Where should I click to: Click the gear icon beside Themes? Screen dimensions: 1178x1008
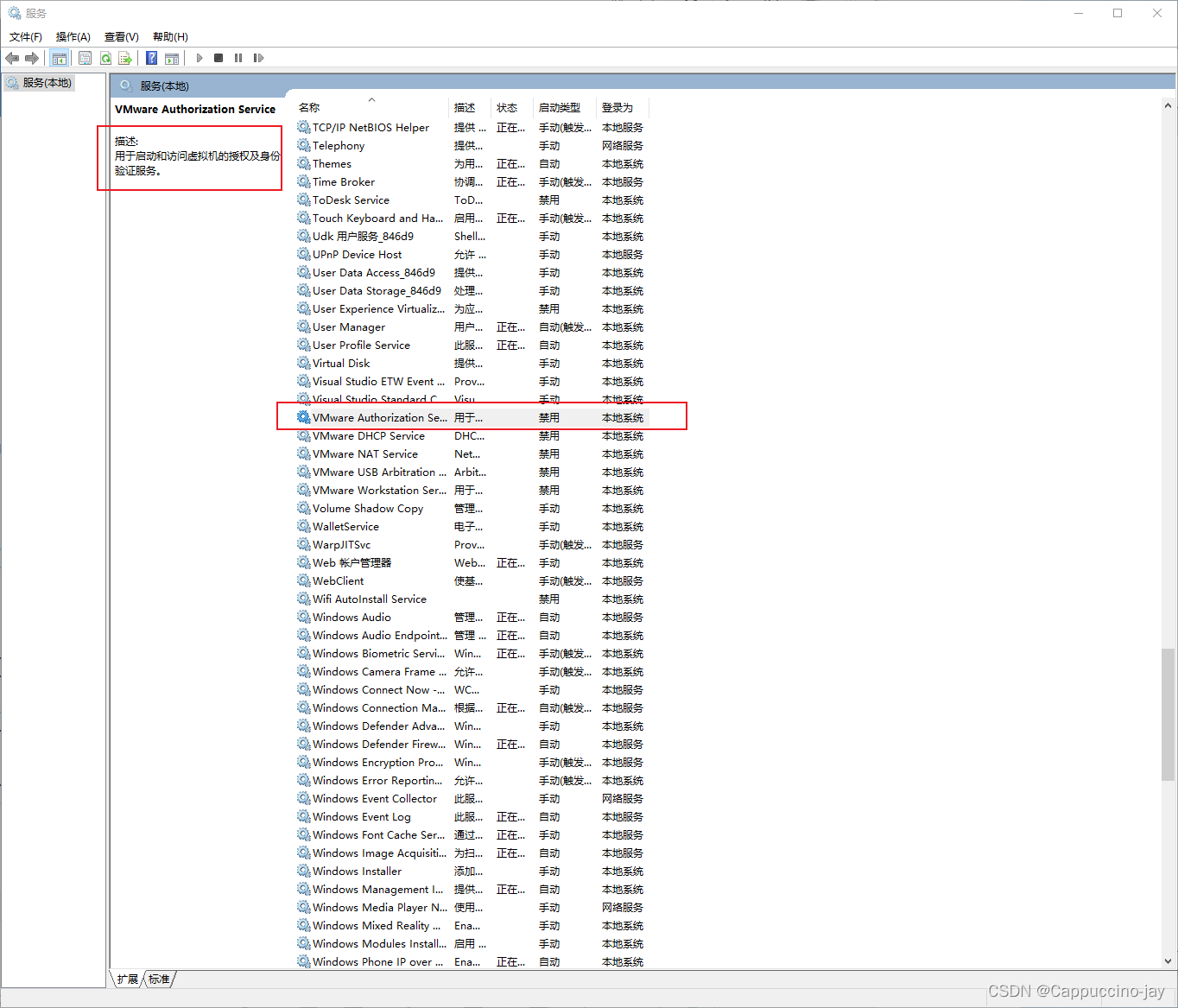point(304,163)
